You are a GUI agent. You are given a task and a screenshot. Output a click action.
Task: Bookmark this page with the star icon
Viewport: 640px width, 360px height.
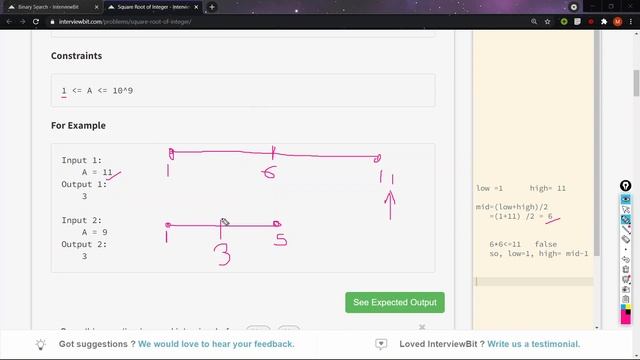(x=547, y=22)
